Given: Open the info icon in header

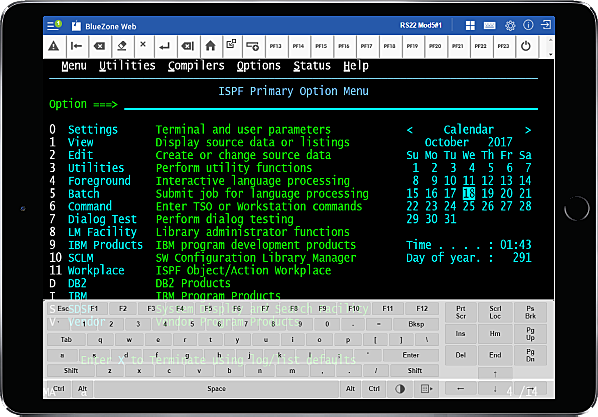Looking at the screenshot, I should [528, 25].
